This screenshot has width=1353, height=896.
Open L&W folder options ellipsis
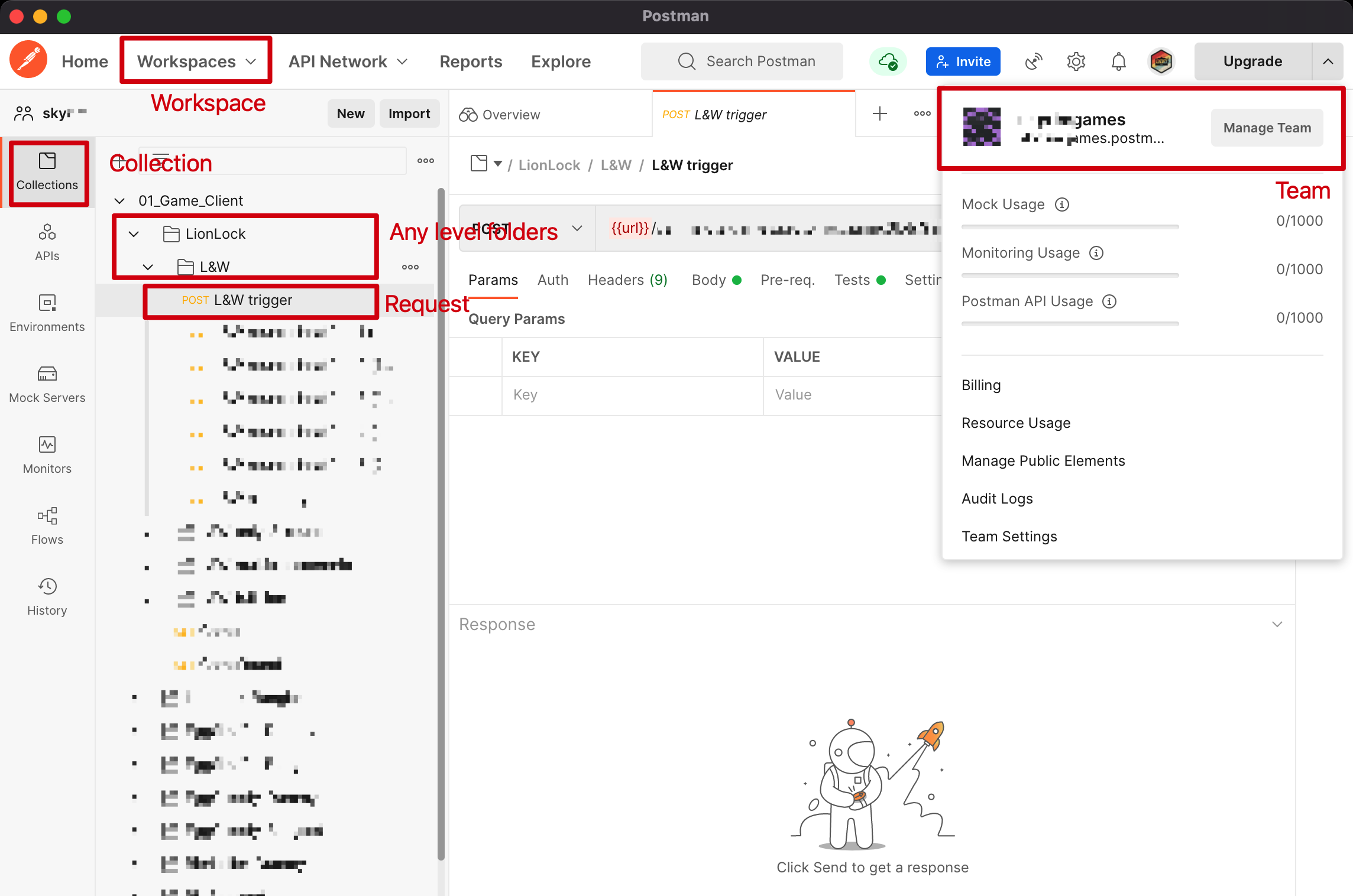pyautogui.click(x=410, y=267)
